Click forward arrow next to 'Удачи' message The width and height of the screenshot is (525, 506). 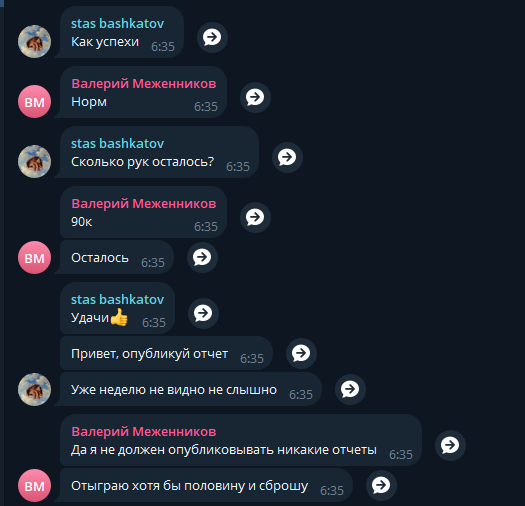click(x=203, y=313)
